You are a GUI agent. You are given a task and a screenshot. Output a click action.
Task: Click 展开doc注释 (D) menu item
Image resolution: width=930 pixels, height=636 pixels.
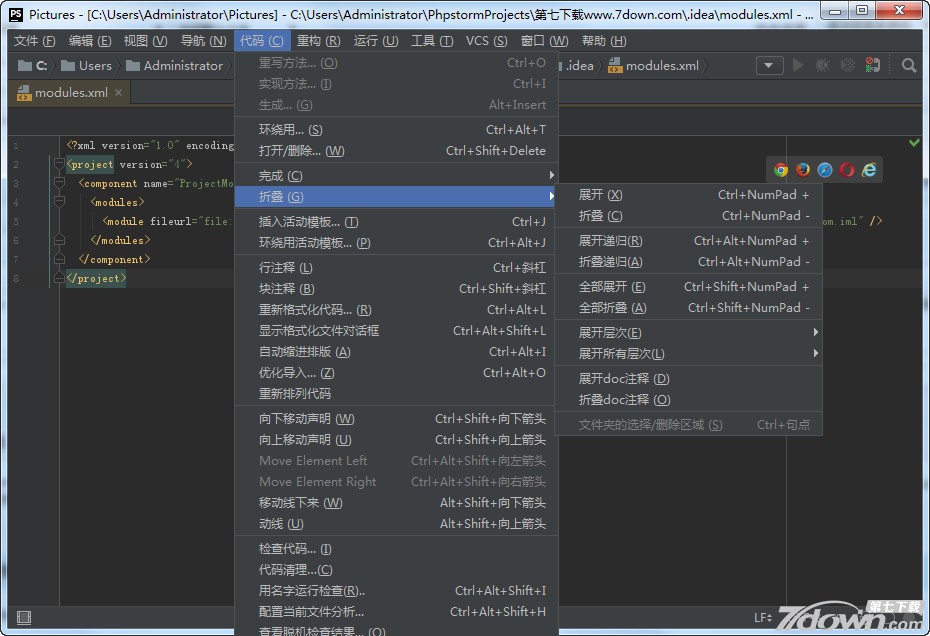coord(624,379)
